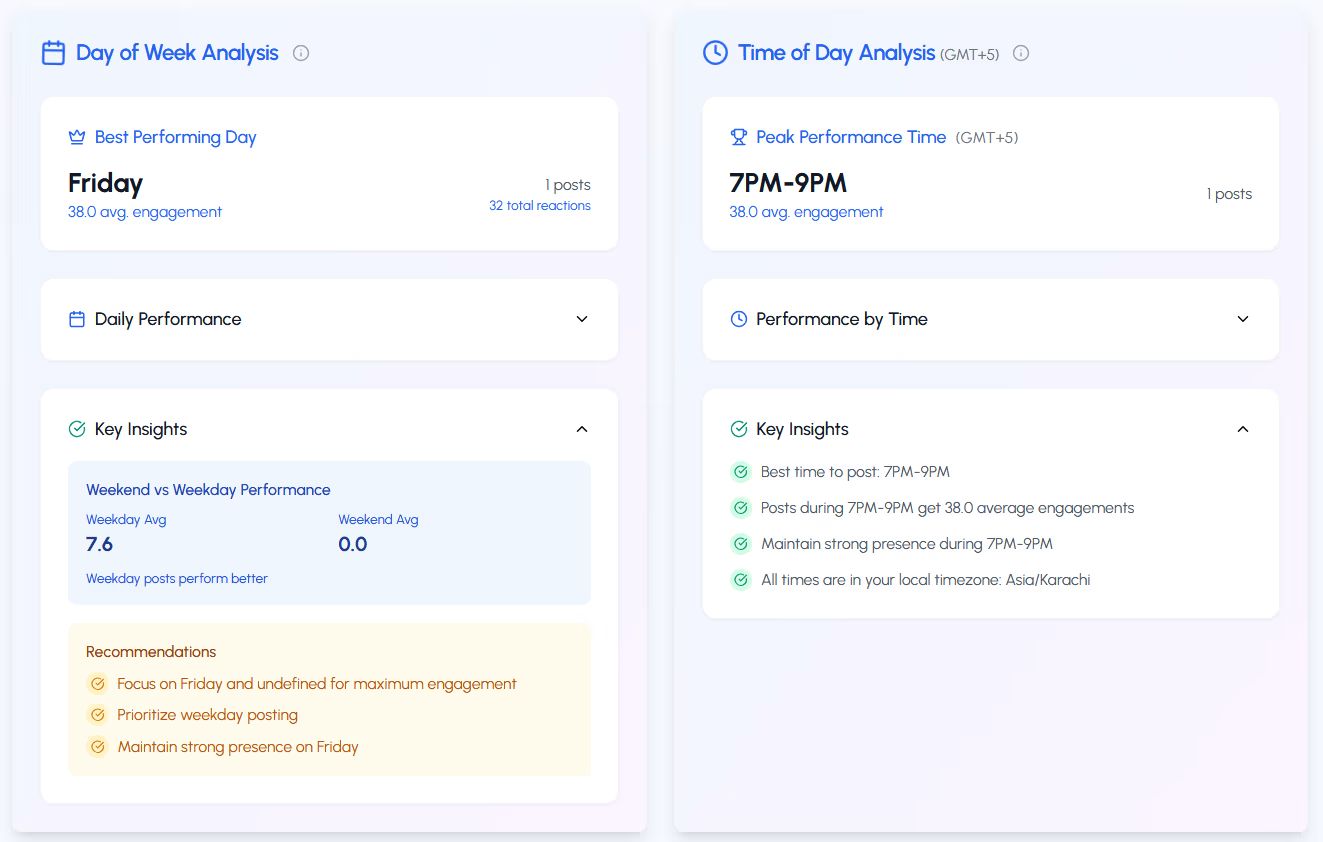Collapse the right Key Insights chevron under Time of Day
1323x842 pixels.
[1243, 429]
